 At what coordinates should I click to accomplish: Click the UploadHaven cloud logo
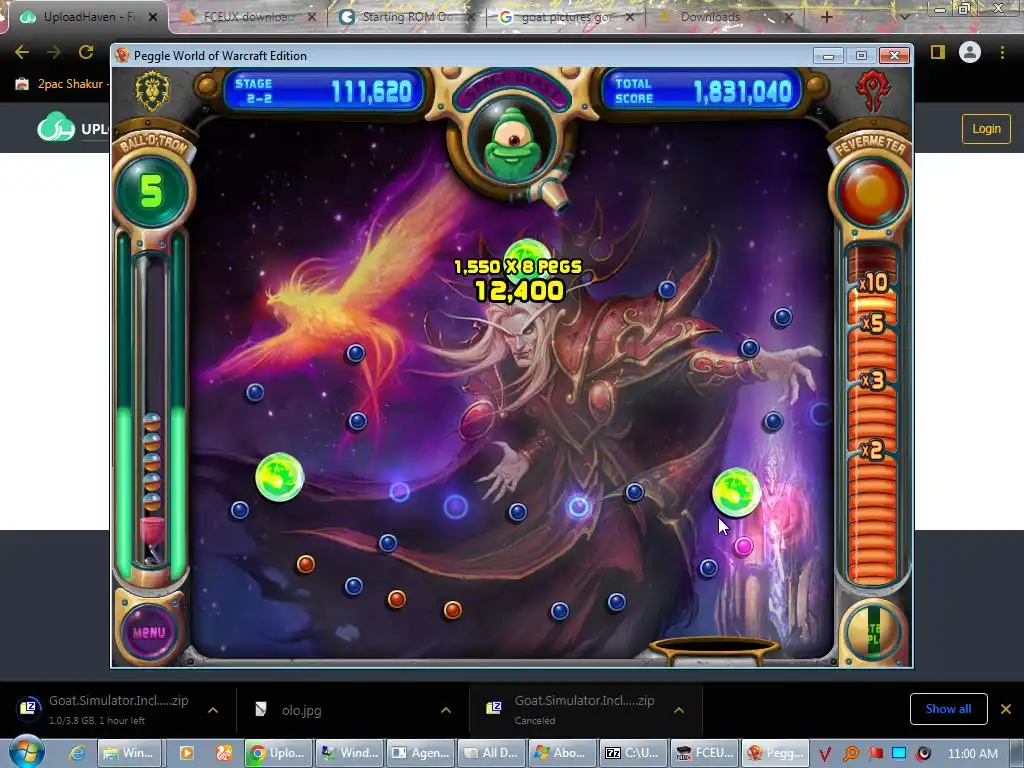point(56,127)
